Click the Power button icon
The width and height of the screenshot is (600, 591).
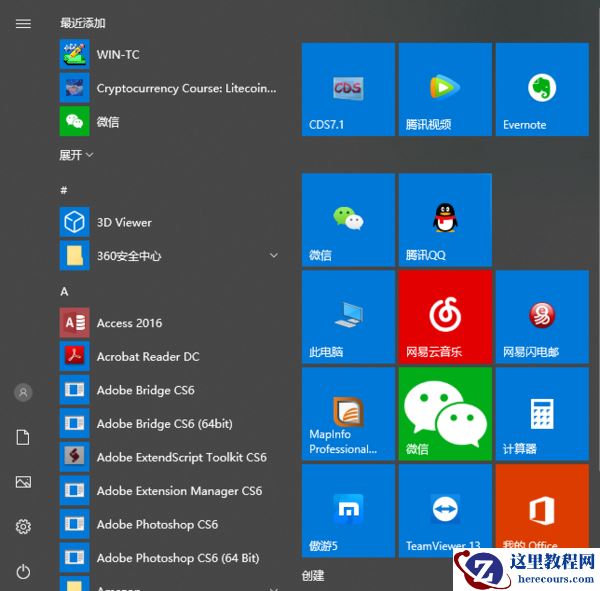tap(23, 571)
